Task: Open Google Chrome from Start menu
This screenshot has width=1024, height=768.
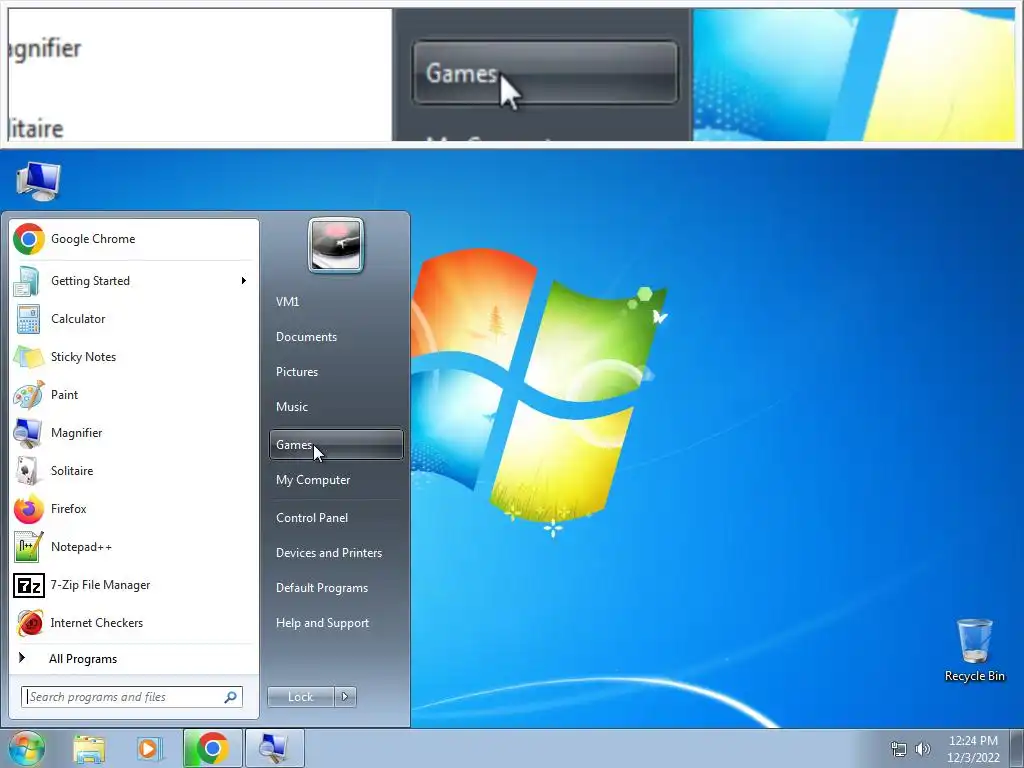Action: (x=134, y=239)
